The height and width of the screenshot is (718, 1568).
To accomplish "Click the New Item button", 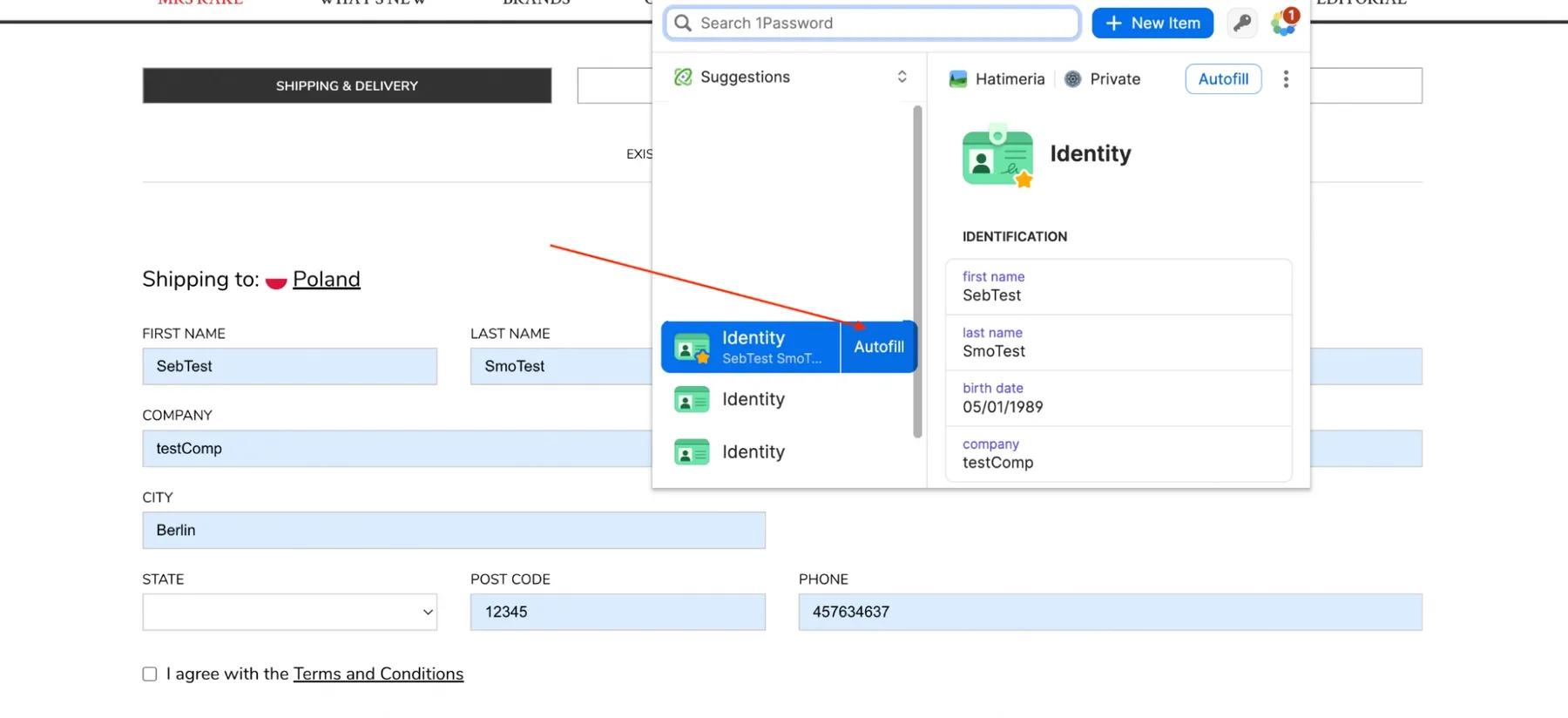I will (1152, 24).
